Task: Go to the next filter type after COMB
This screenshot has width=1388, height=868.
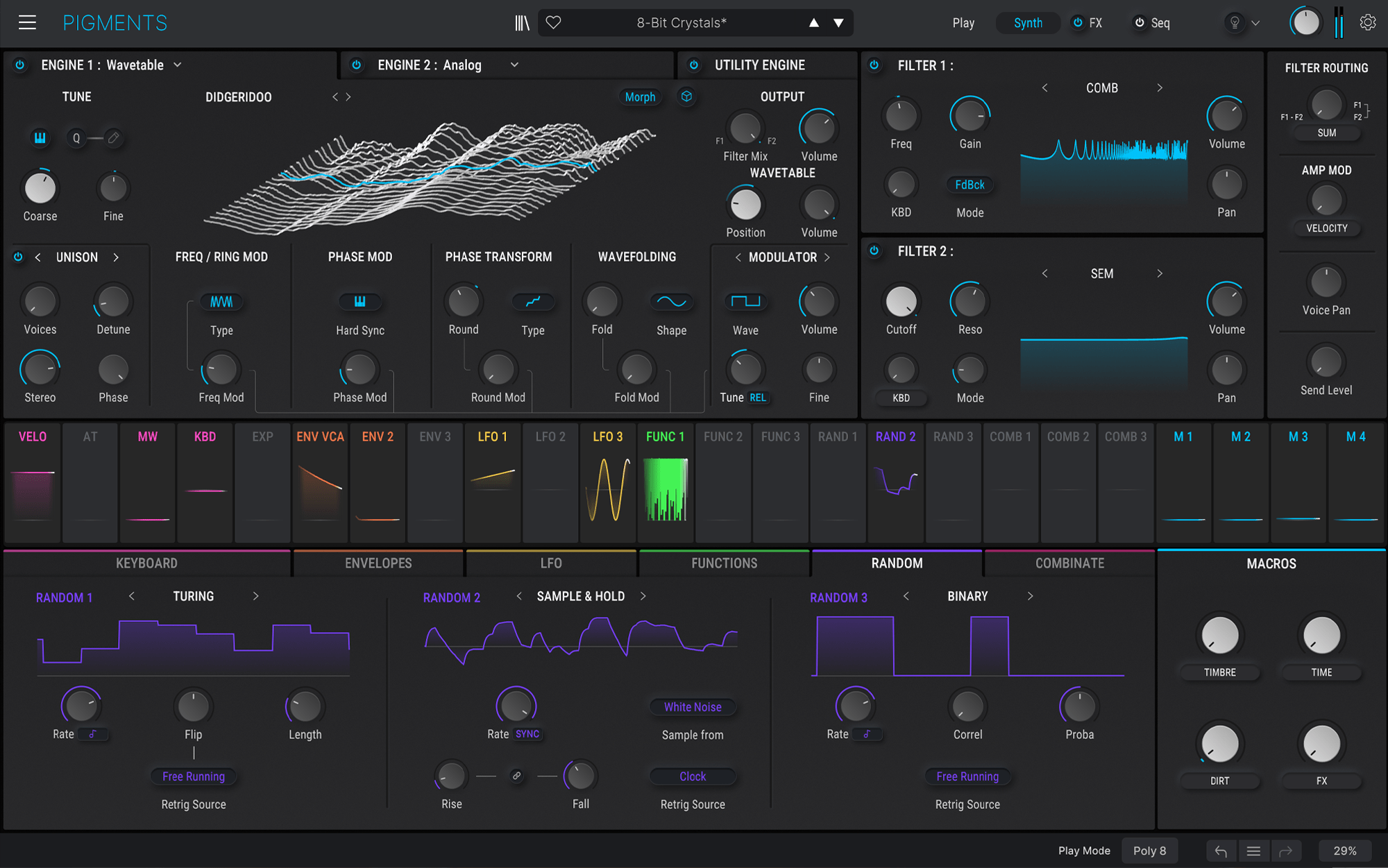Action: (1159, 88)
